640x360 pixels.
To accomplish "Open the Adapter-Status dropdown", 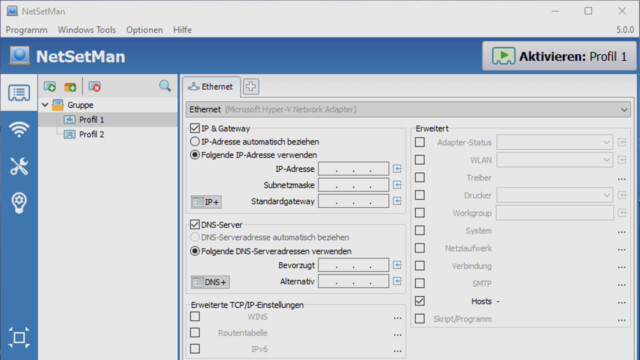I will point(555,142).
